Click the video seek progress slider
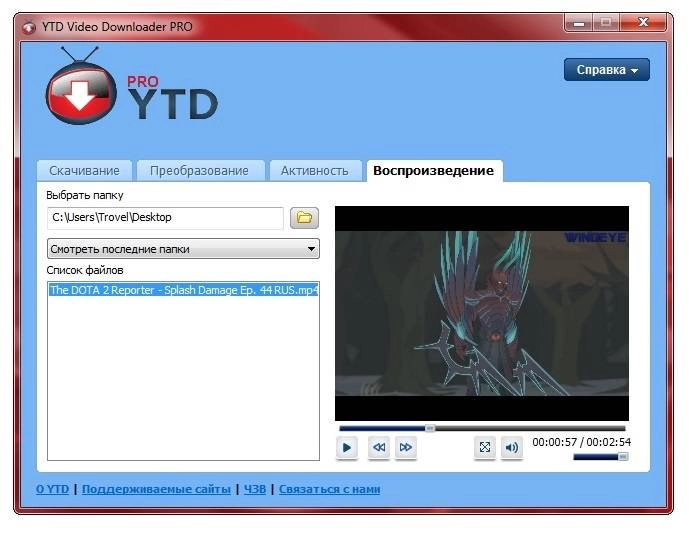Viewport: 691px width, 534px height. coord(482,428)
